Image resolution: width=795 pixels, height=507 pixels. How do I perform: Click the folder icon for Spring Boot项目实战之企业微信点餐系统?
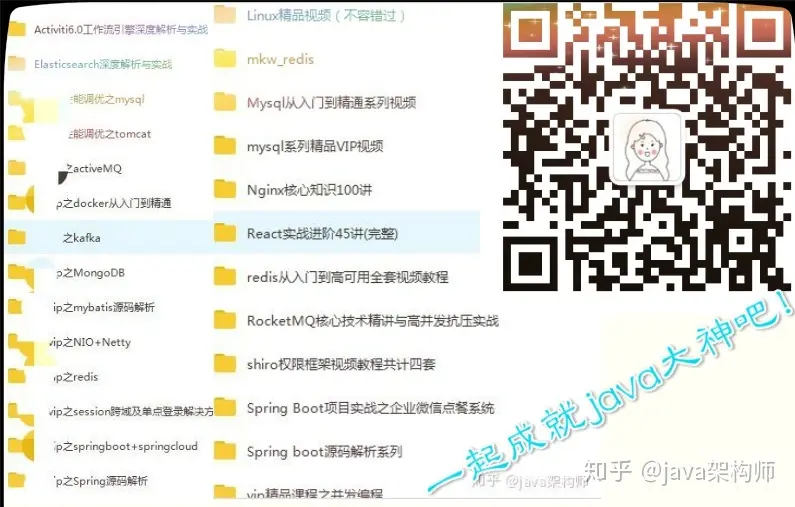(x=225, y=408)
